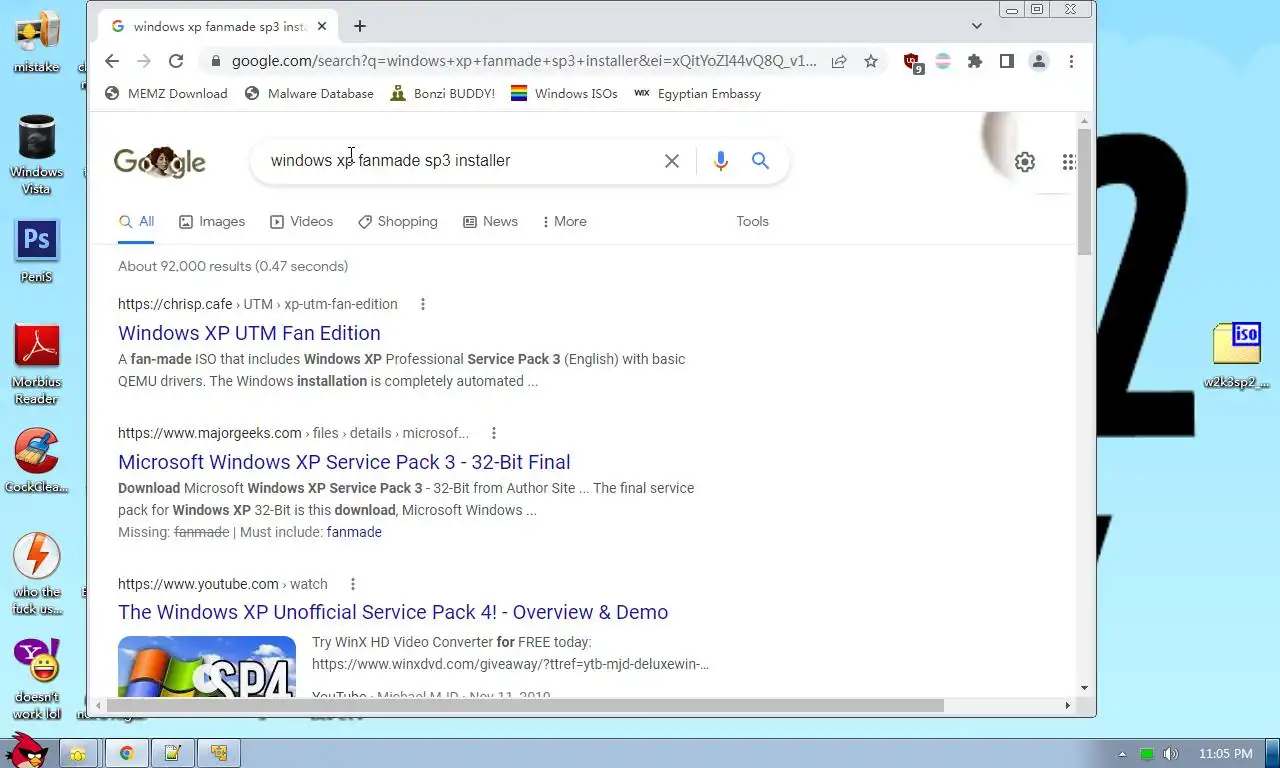This screenshot has width=1280, height=768.
Task: Play the SP4 video thumbnail
Action: pos(207,667)
